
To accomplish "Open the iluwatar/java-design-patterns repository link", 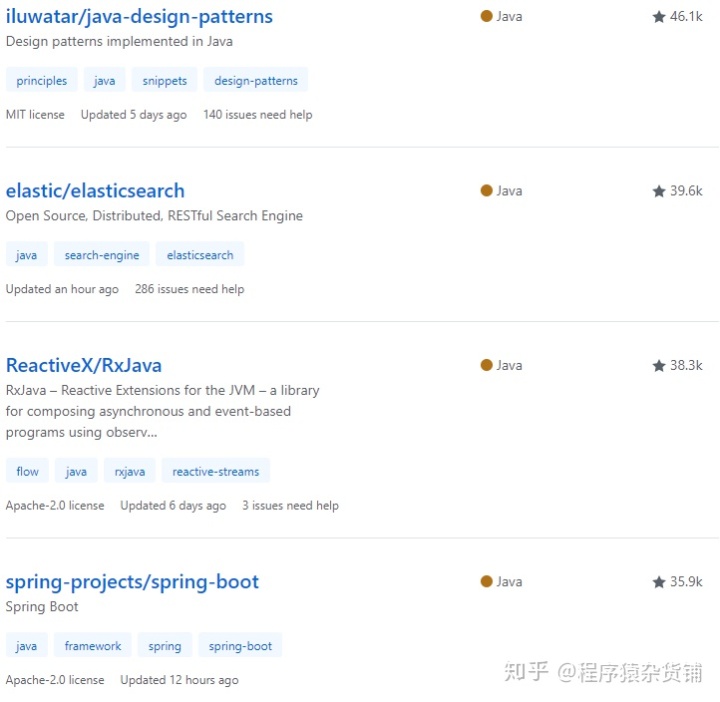I will 139,17.
